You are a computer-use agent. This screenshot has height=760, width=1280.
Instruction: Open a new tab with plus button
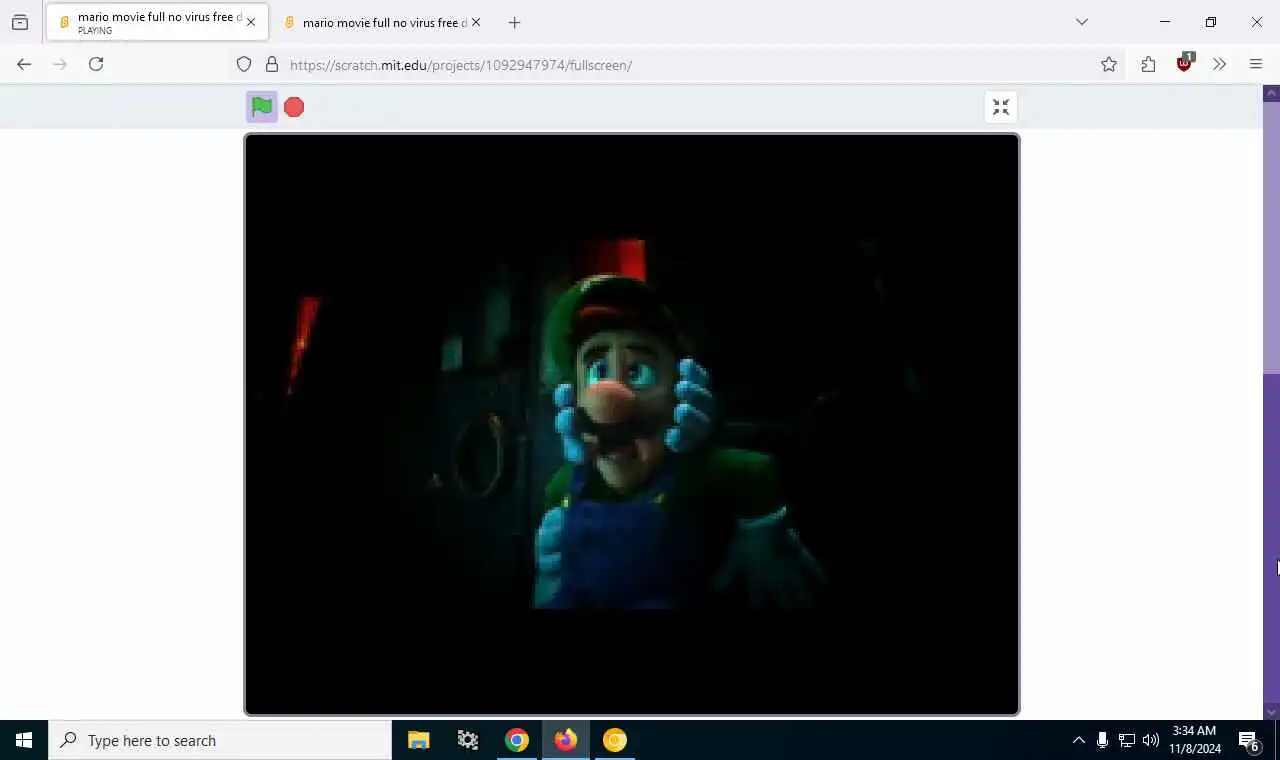pos(514,22)
